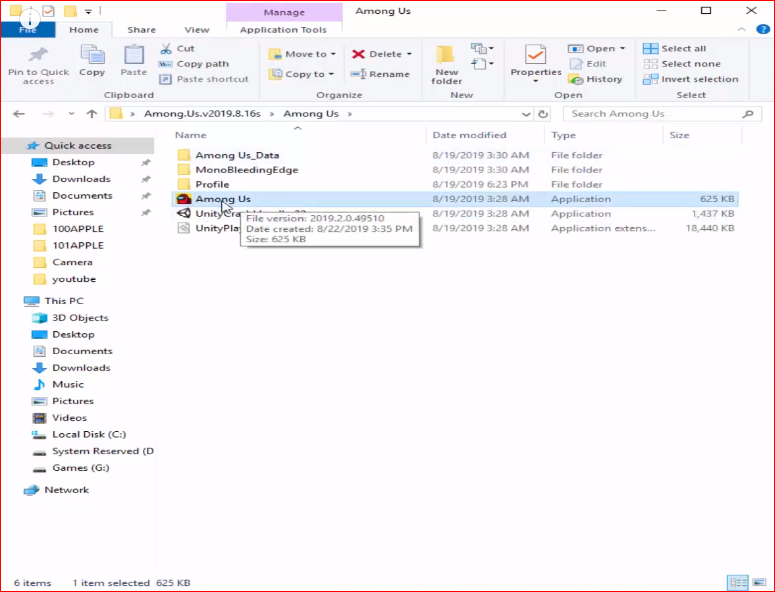Sort by Size column header

(x=679, y=135)
